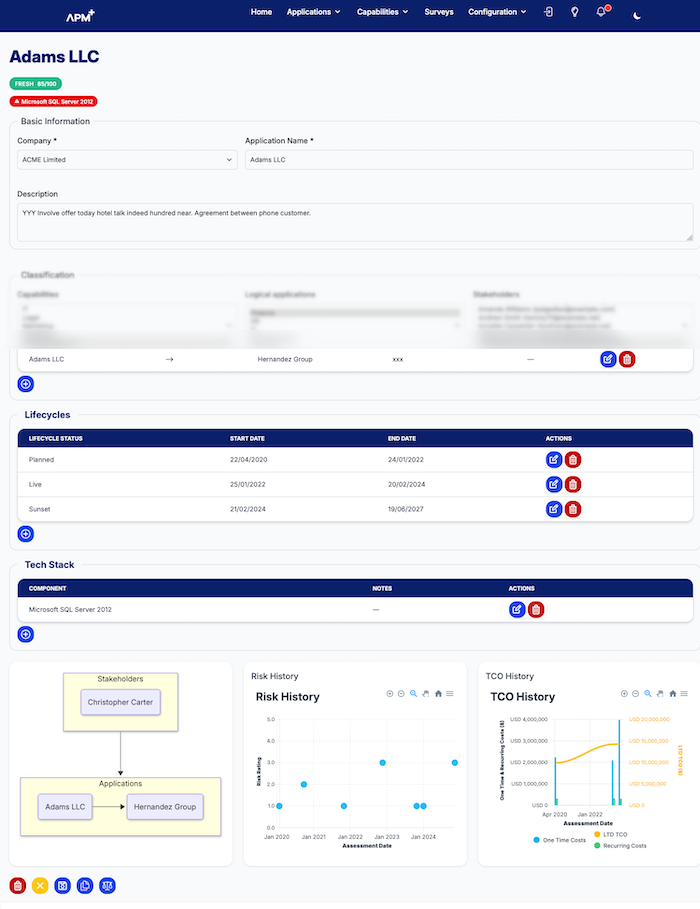Add a new lifecycle with plus button
The image size is (700, 909).
coord(26,534)
